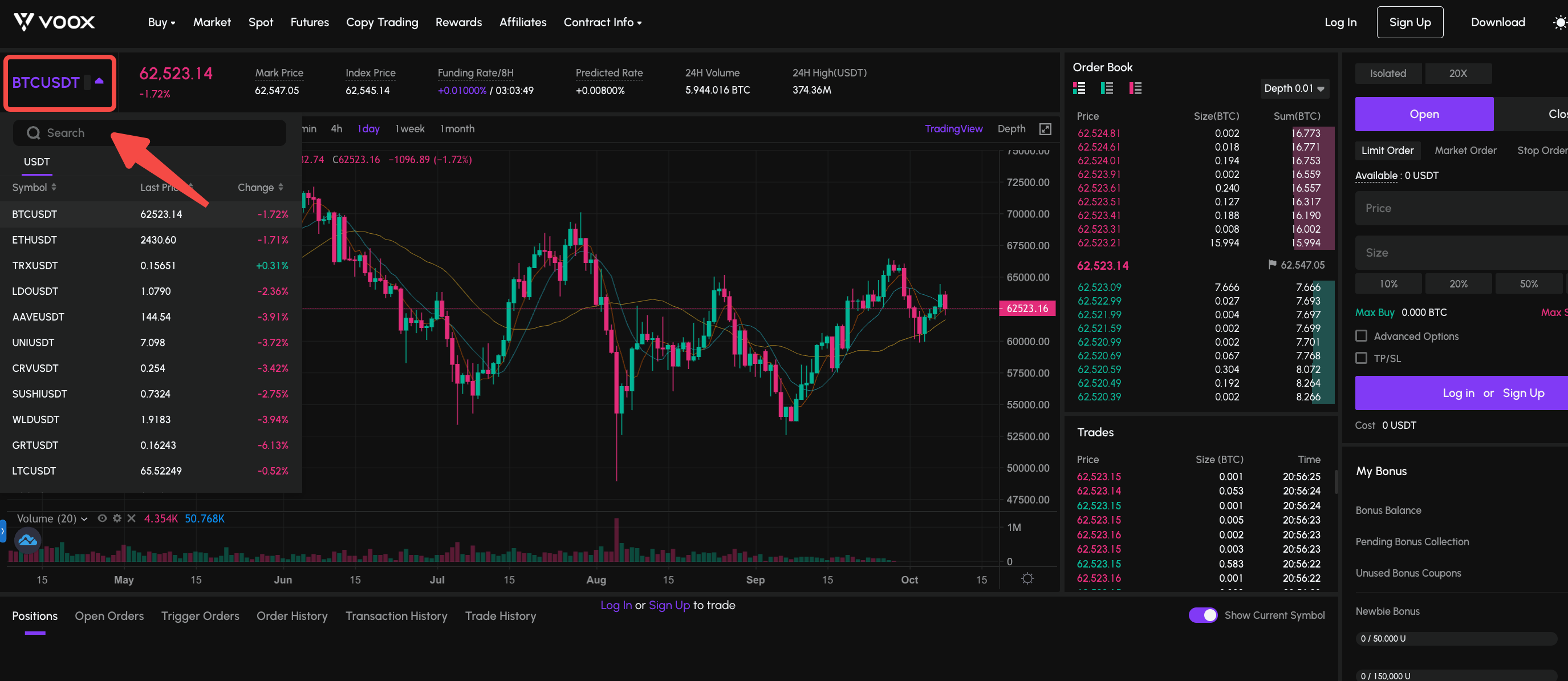
Task: Set order size to 20%
Action: click(x=1459, y=283)
